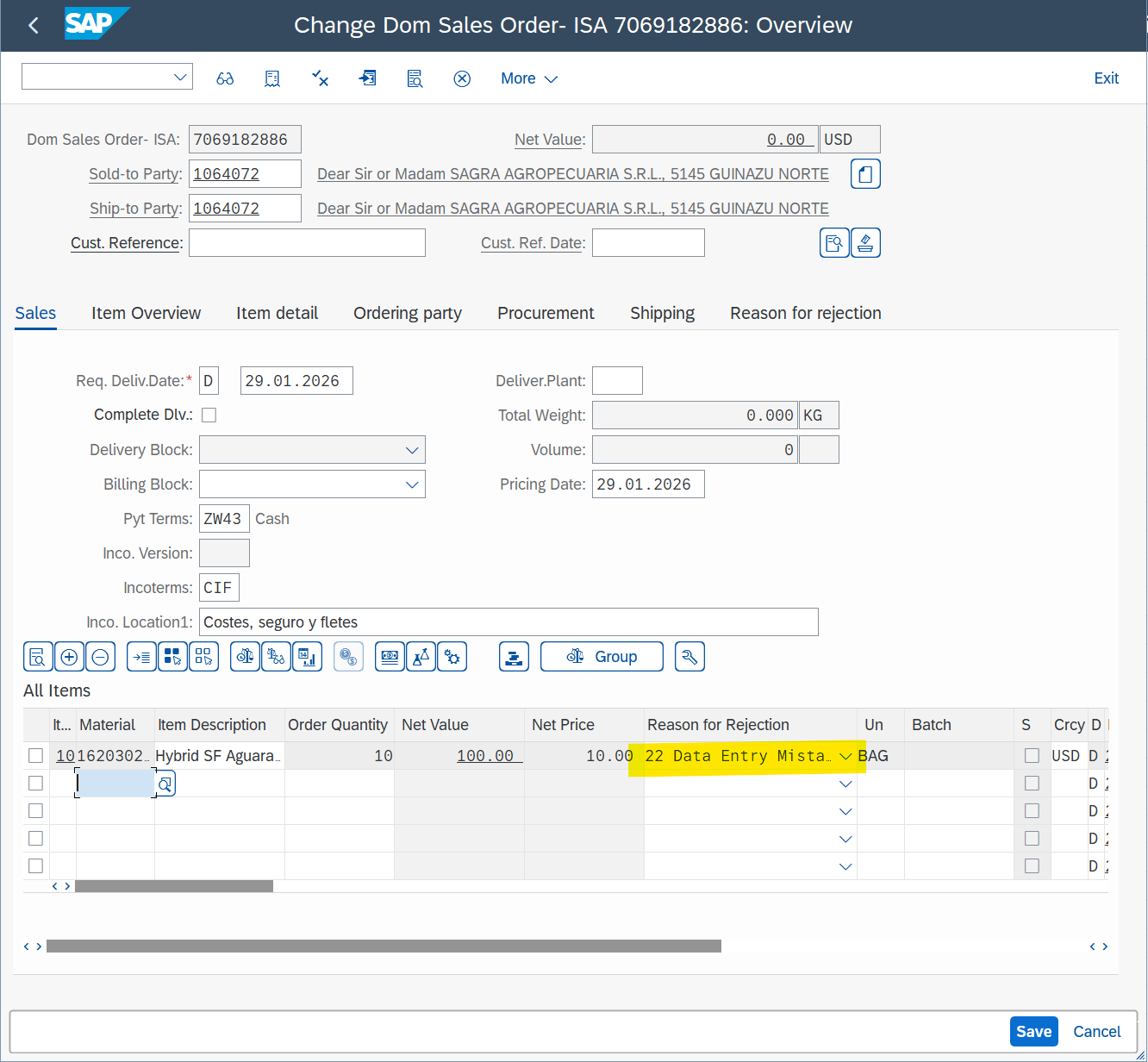Open the second row Reason for Rejection dropdown
Screen dimensions: 1148x1062
click(845, 784)
